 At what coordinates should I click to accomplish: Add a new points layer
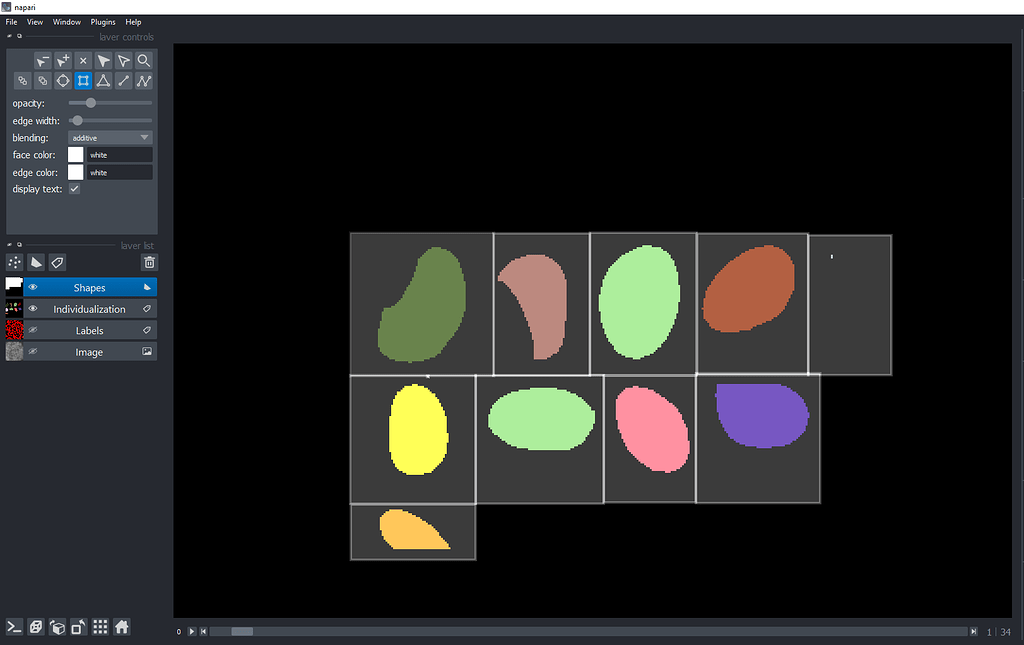14,261
